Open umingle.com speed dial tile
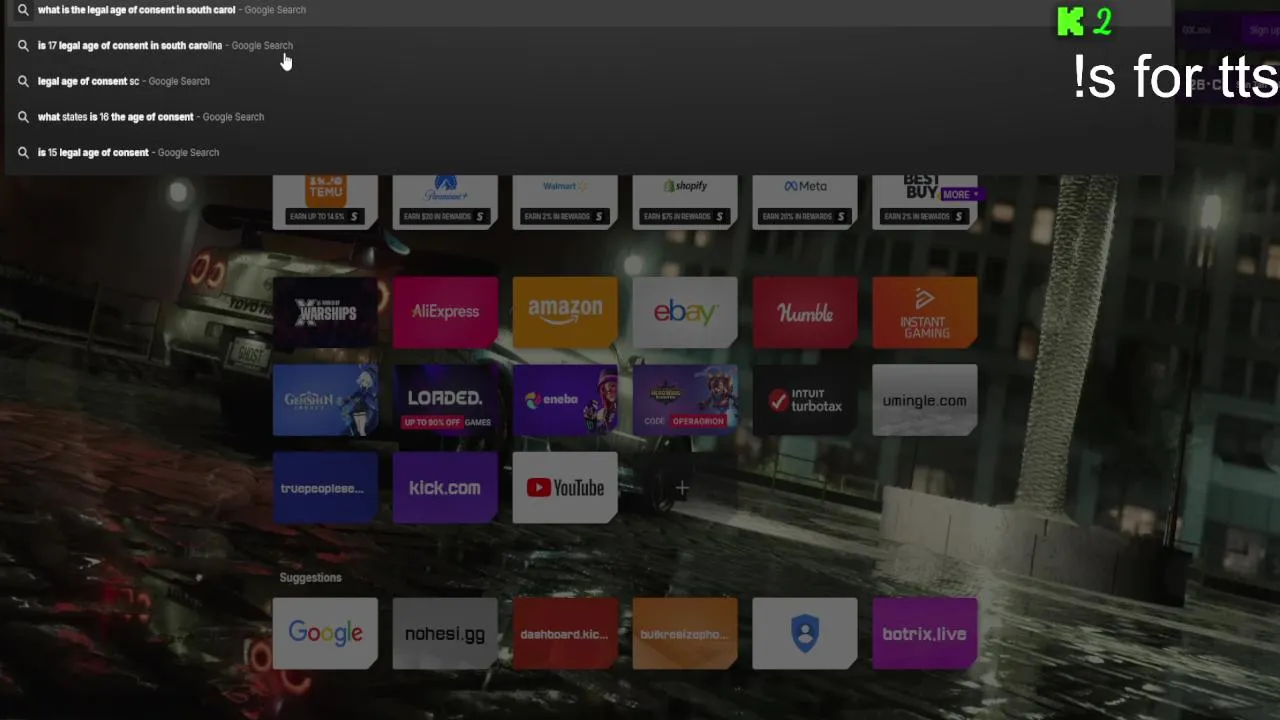The width and height of the screenshot is (1280, 720). pyautogui.click(x=925, y=400)
